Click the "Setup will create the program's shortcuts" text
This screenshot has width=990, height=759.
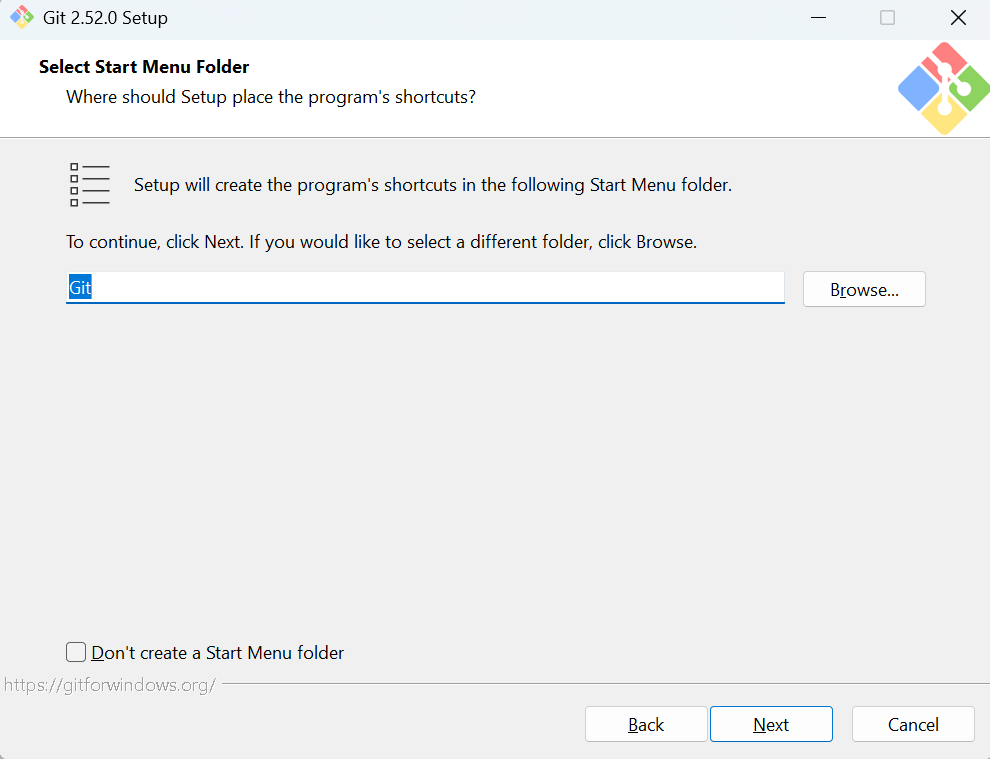(x=432, y=185)
